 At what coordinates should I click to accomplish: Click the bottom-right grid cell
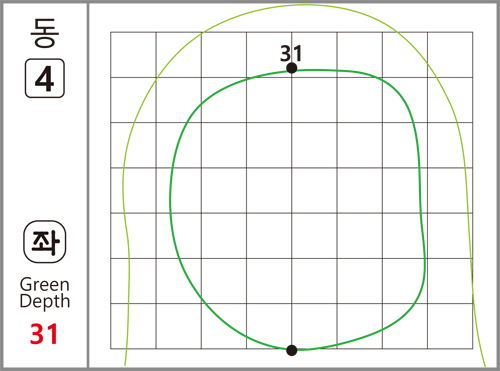tap(450, 326)
